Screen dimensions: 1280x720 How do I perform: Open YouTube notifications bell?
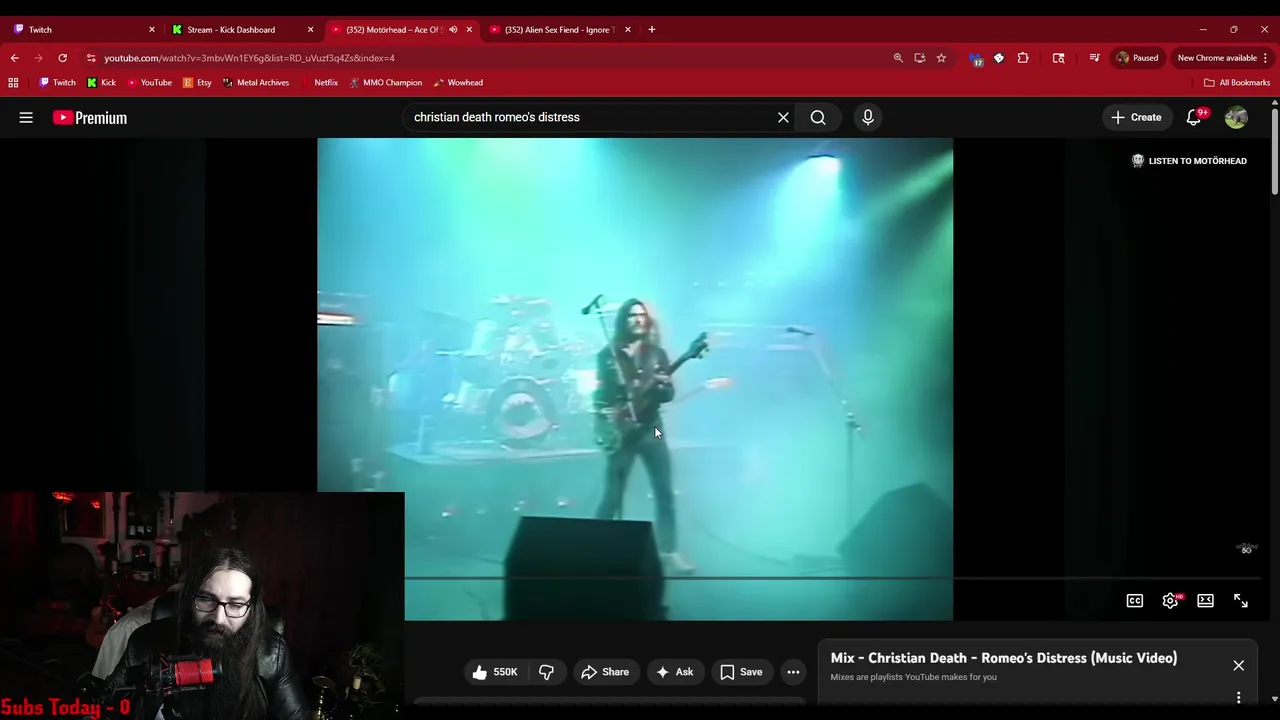pyautogui.click(x=1194, y=117)
